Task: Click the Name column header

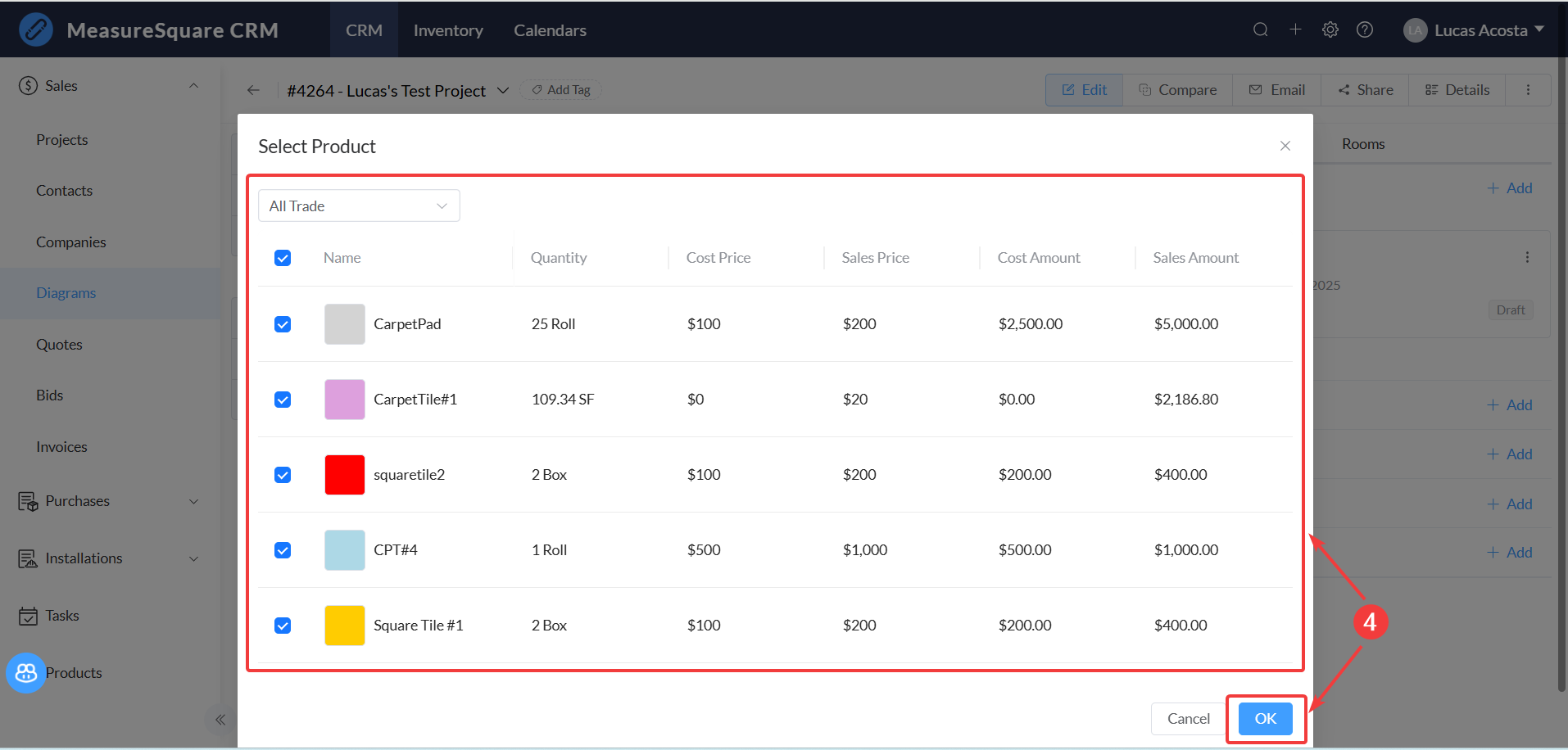Action: [x=342, y=258]
